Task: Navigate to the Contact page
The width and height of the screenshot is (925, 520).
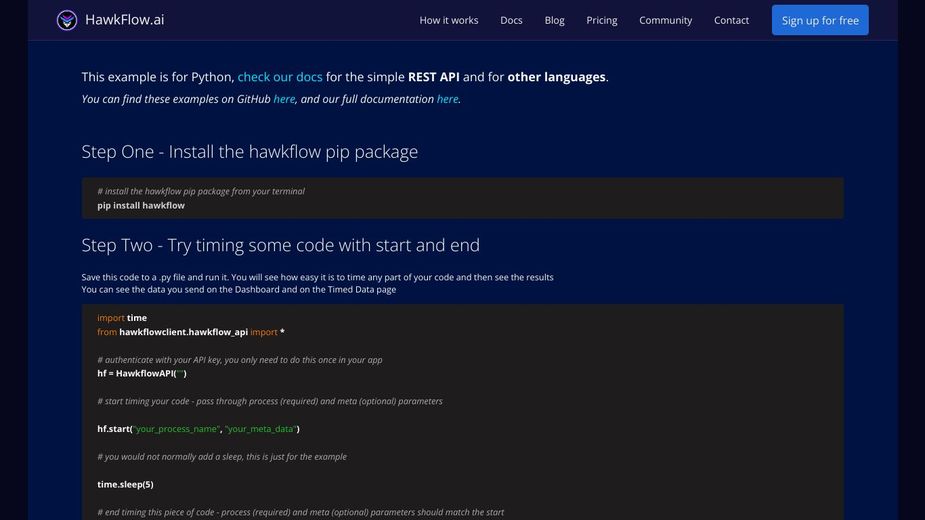Action: click(731, 20)
